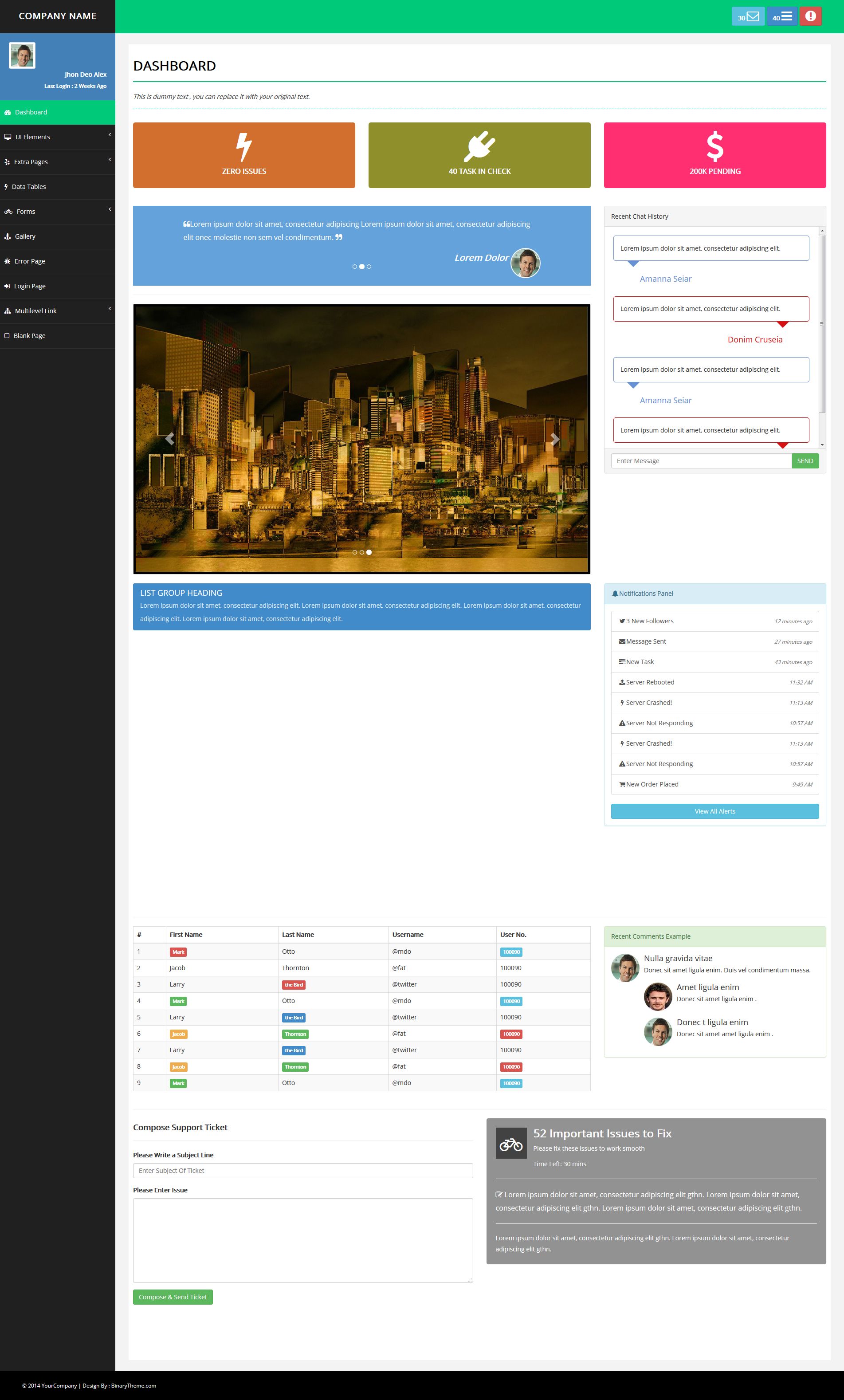
Task: Click cart icon beside New Order Placed
Action: (622, 785)
